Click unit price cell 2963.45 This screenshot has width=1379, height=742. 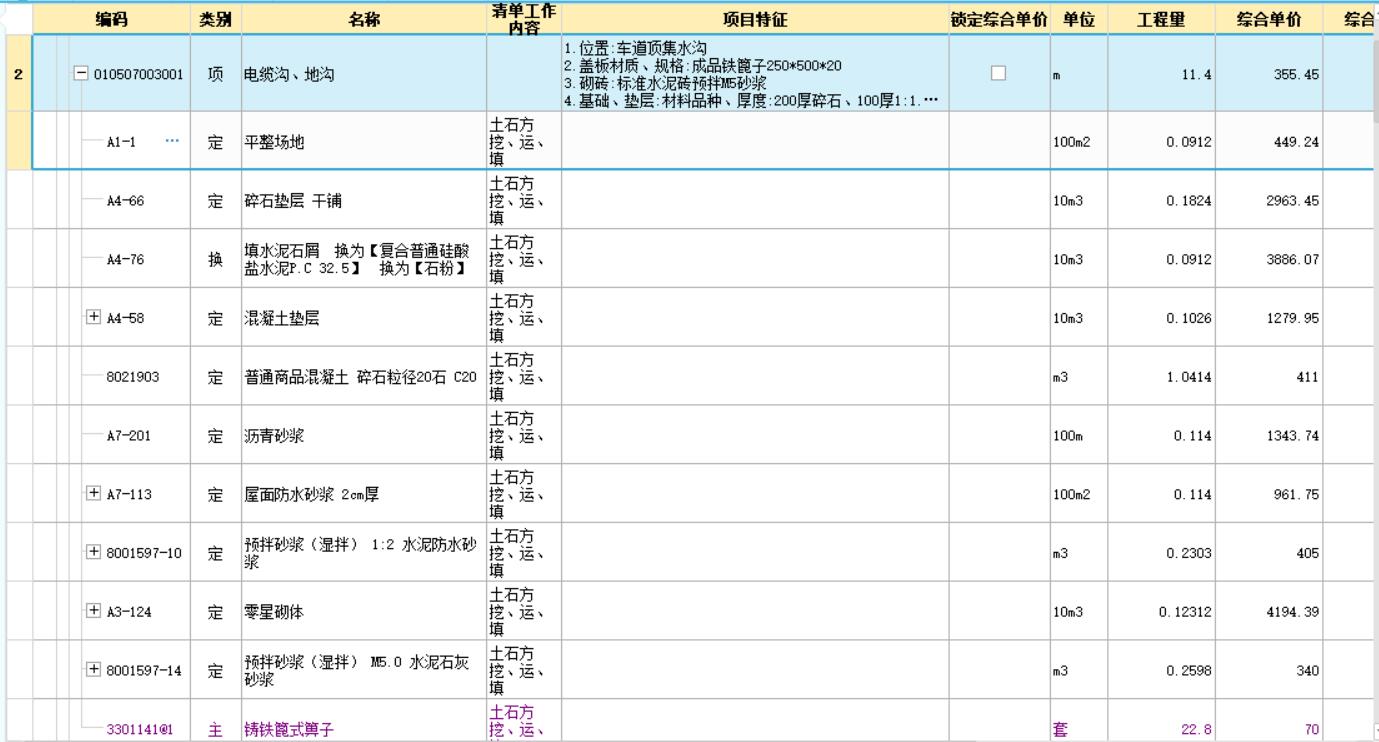click(1269, 201)
